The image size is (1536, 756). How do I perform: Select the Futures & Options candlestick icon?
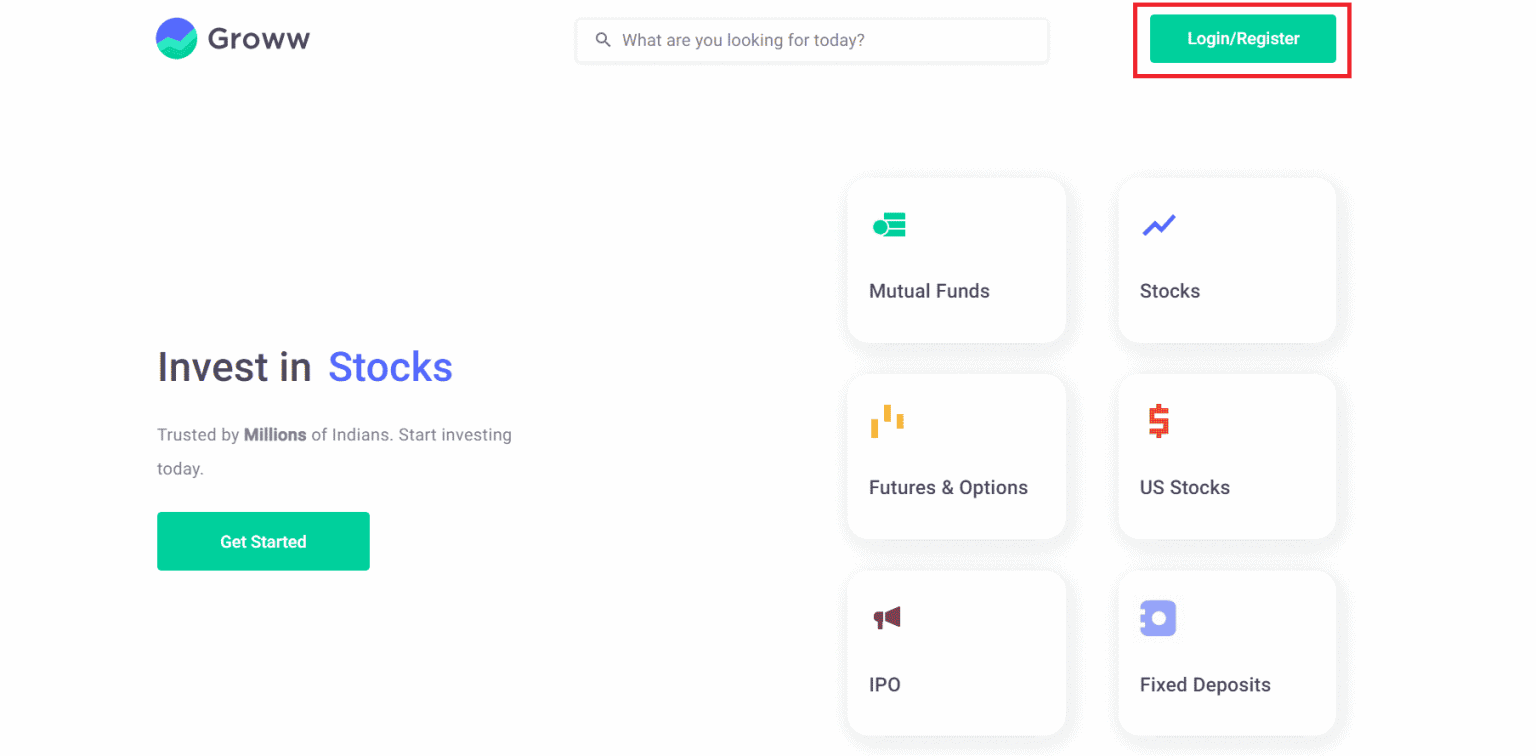pos(889,421)
